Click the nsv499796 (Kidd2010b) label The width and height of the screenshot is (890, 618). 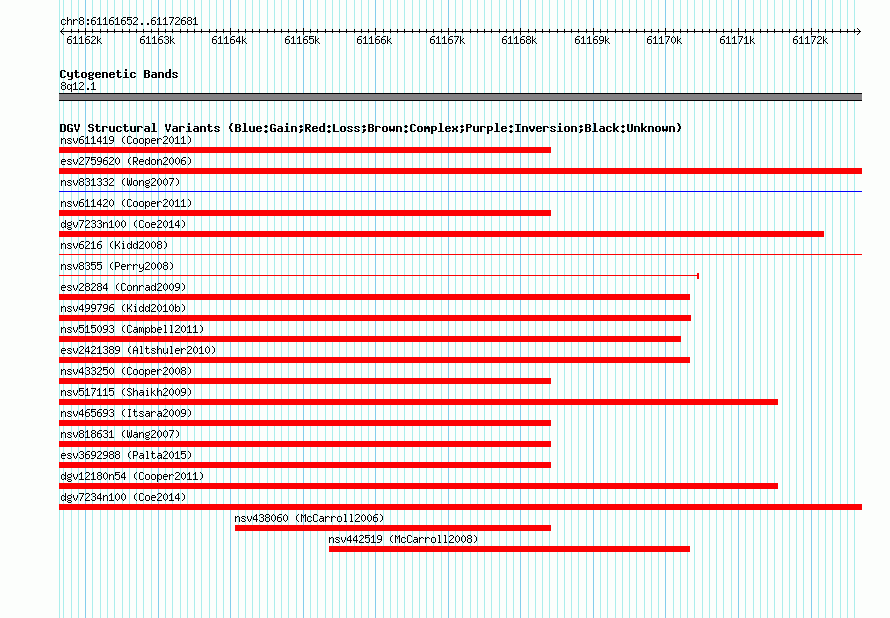pyautogui.click(x=123, y=308)
